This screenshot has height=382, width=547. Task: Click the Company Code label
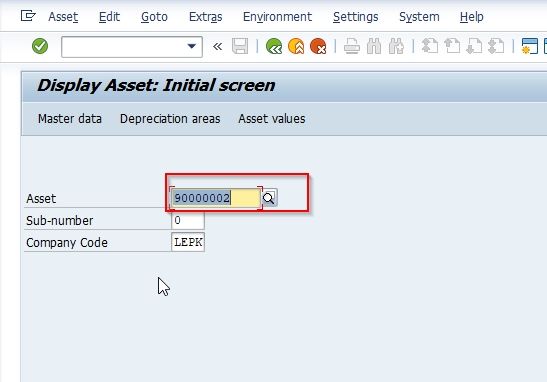67,243
